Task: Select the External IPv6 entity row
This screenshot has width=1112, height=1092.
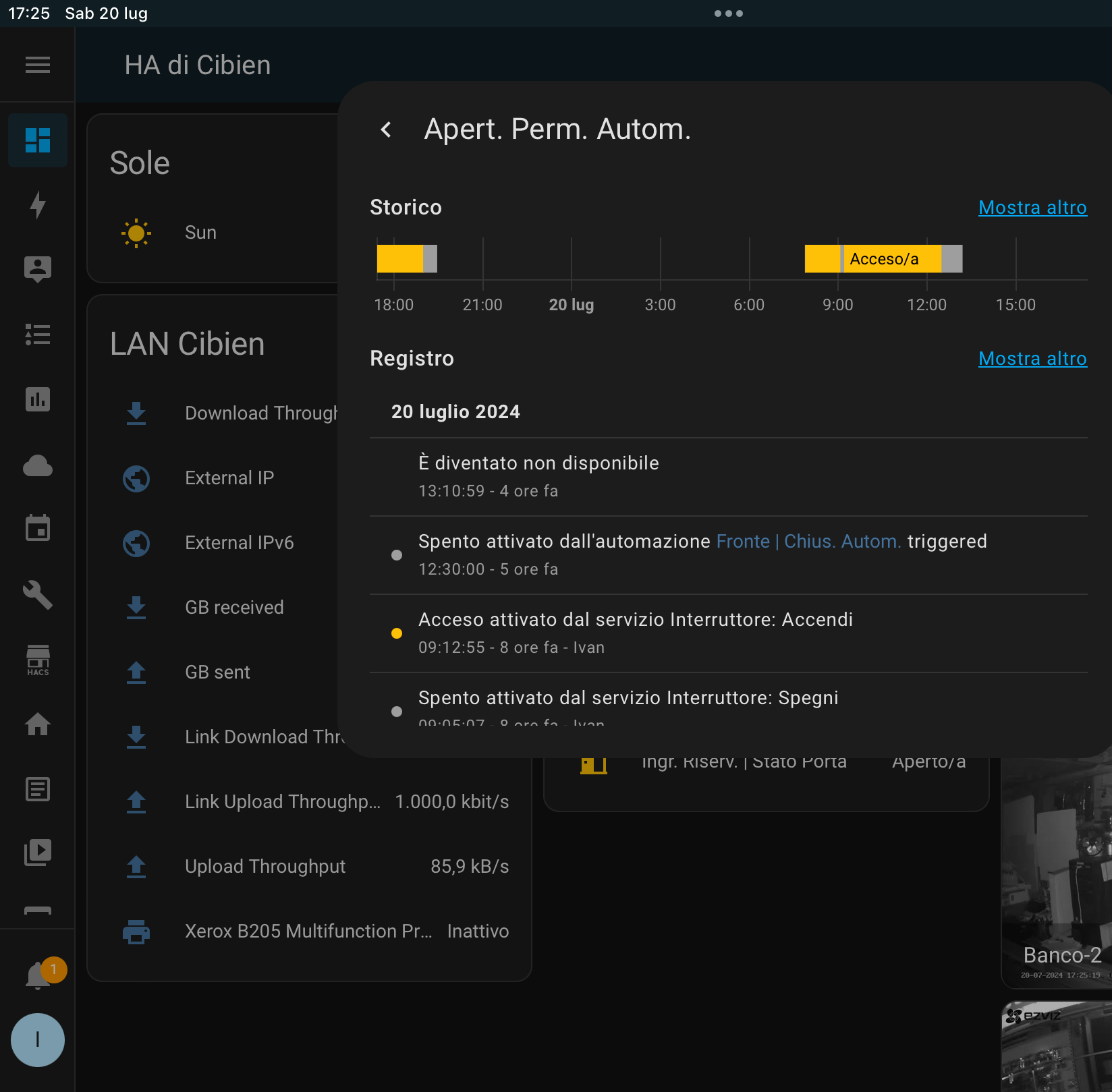Action: point(224,543)
